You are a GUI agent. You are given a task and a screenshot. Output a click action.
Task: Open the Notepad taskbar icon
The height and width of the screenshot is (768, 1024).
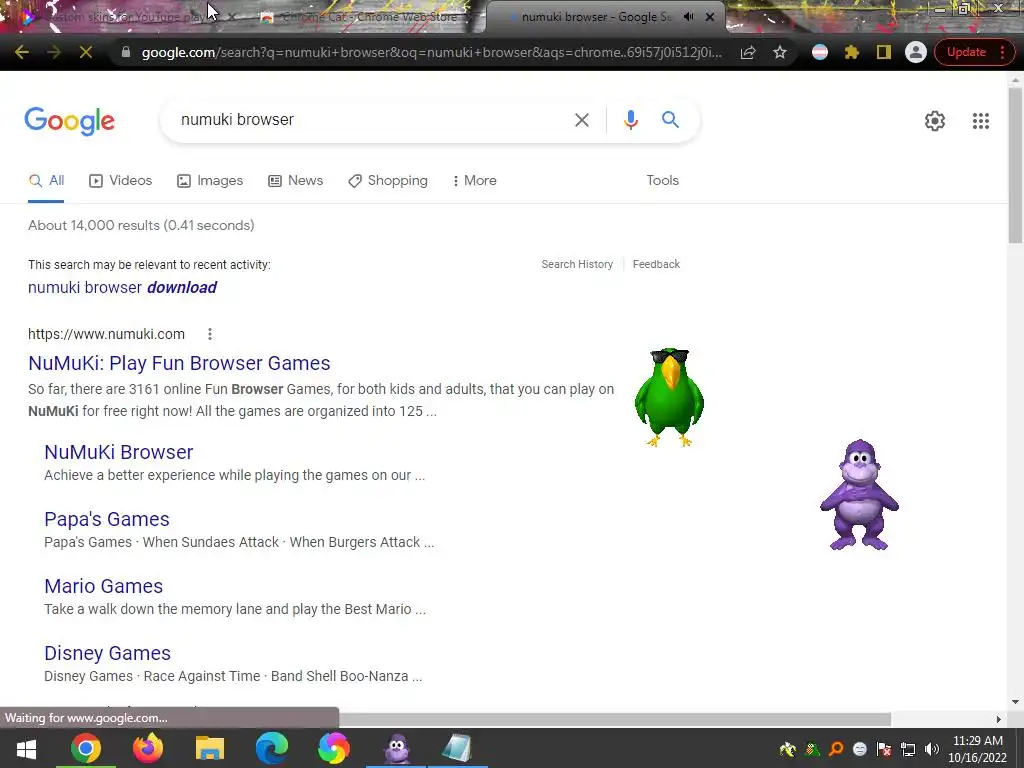tap(457, 748)
